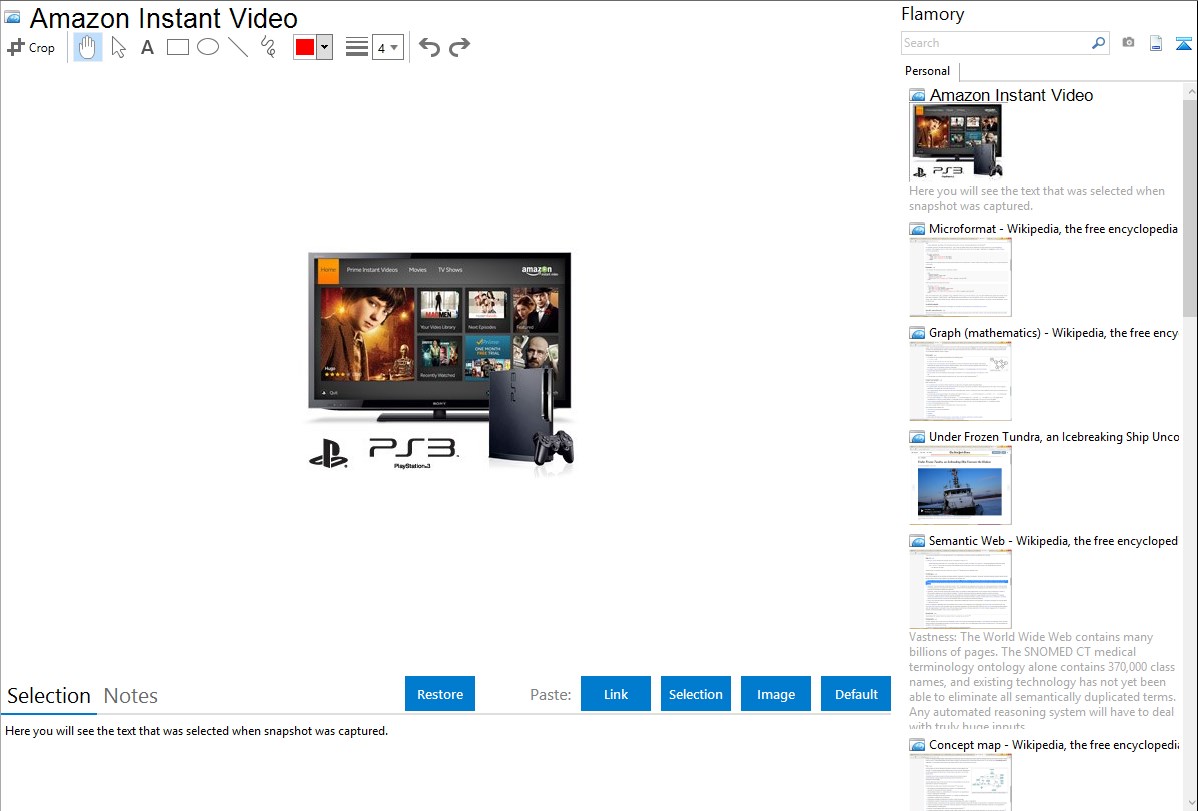Open the Under Frozen Tundra ship thumbnail

pos(960,485)
